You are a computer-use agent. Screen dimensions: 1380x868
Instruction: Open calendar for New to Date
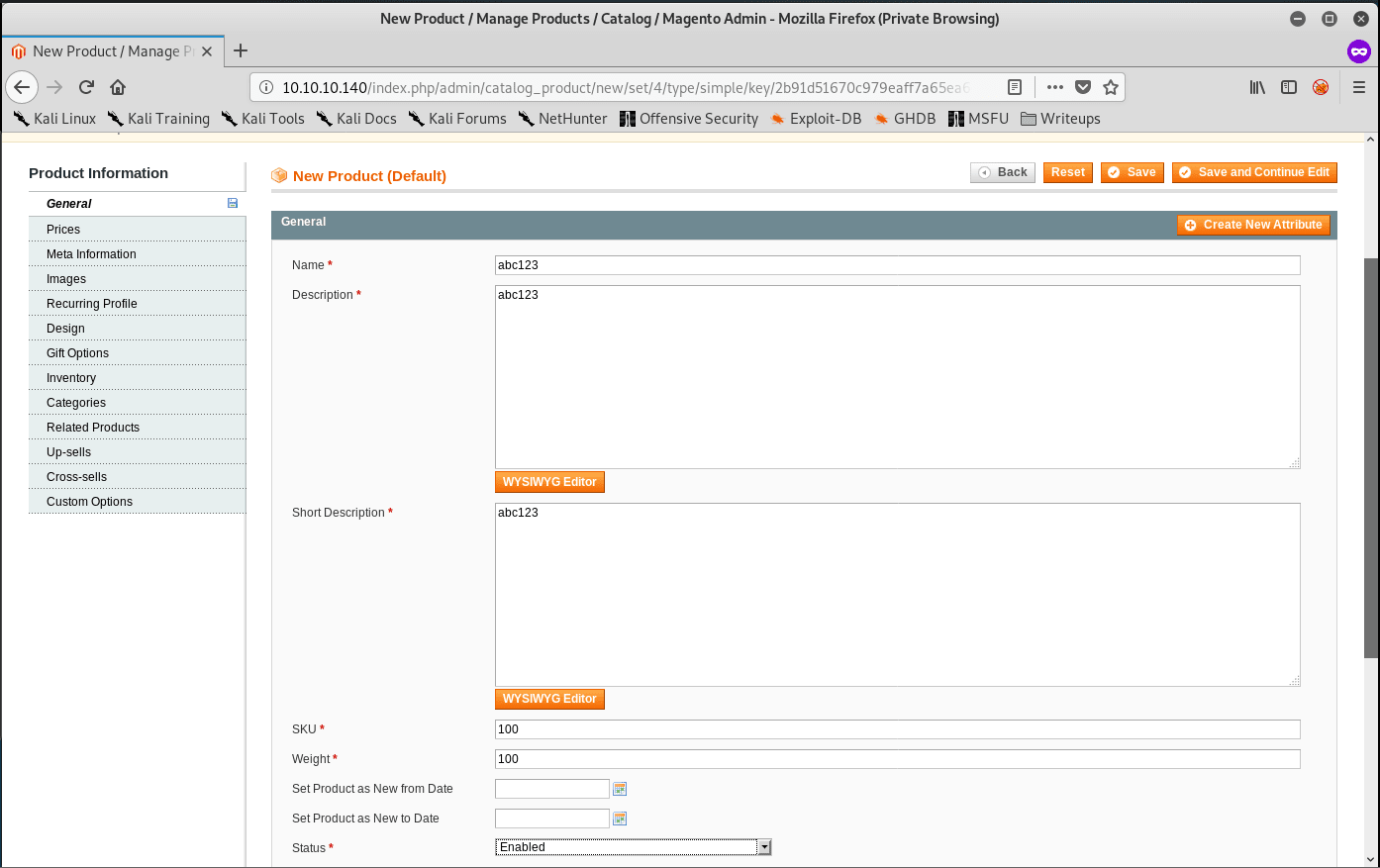pos(620,819)
